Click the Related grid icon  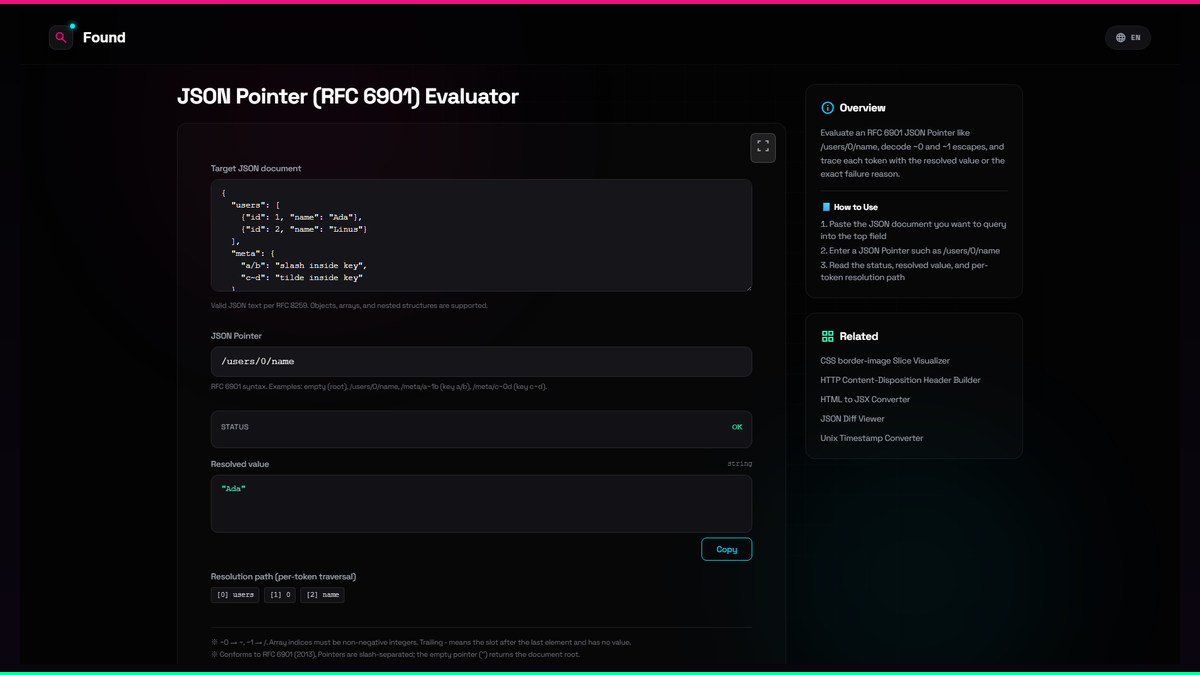point(827,337)
